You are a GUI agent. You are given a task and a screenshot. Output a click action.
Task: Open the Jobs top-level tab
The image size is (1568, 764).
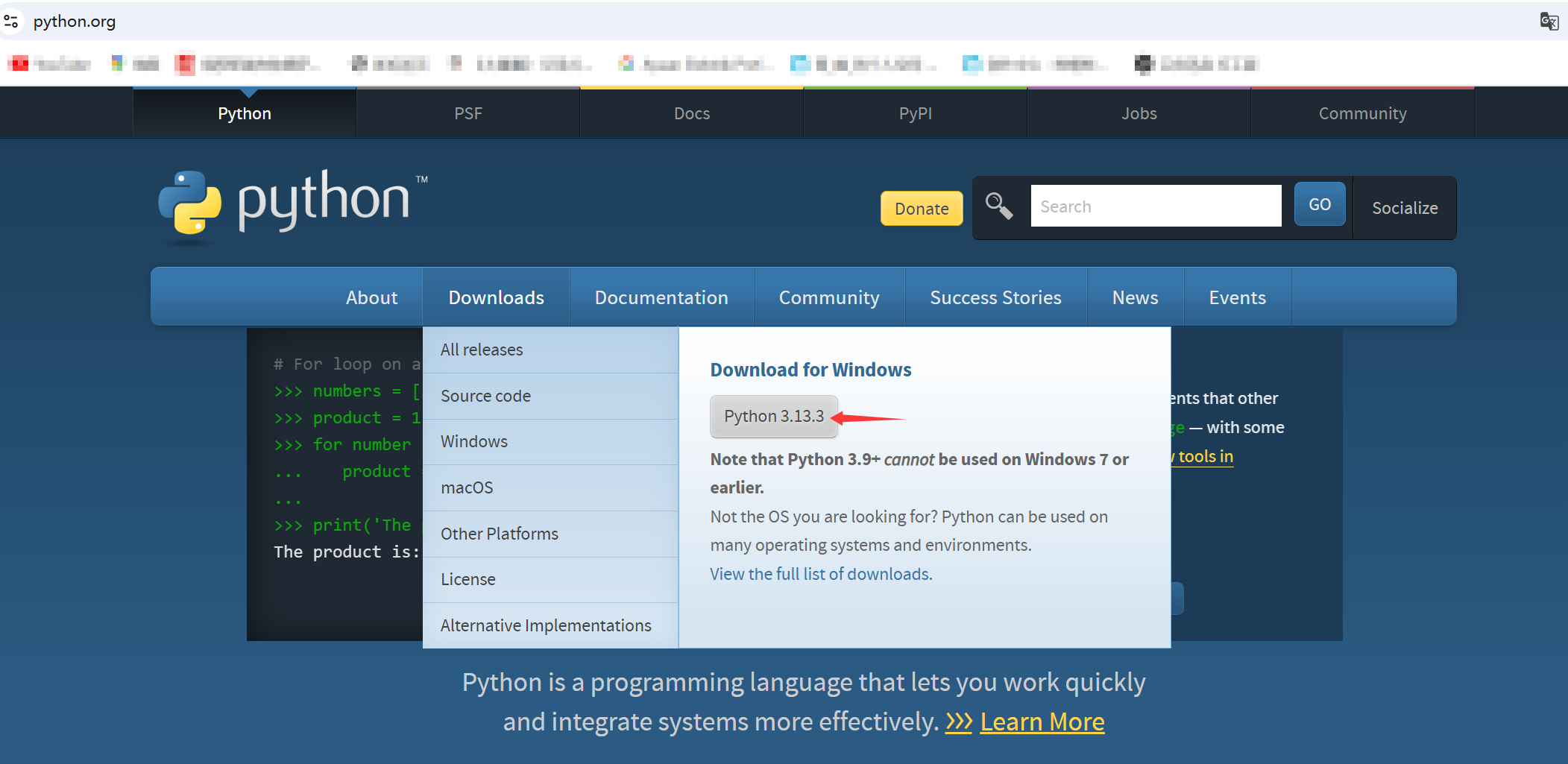click(x=1139, y=113)
